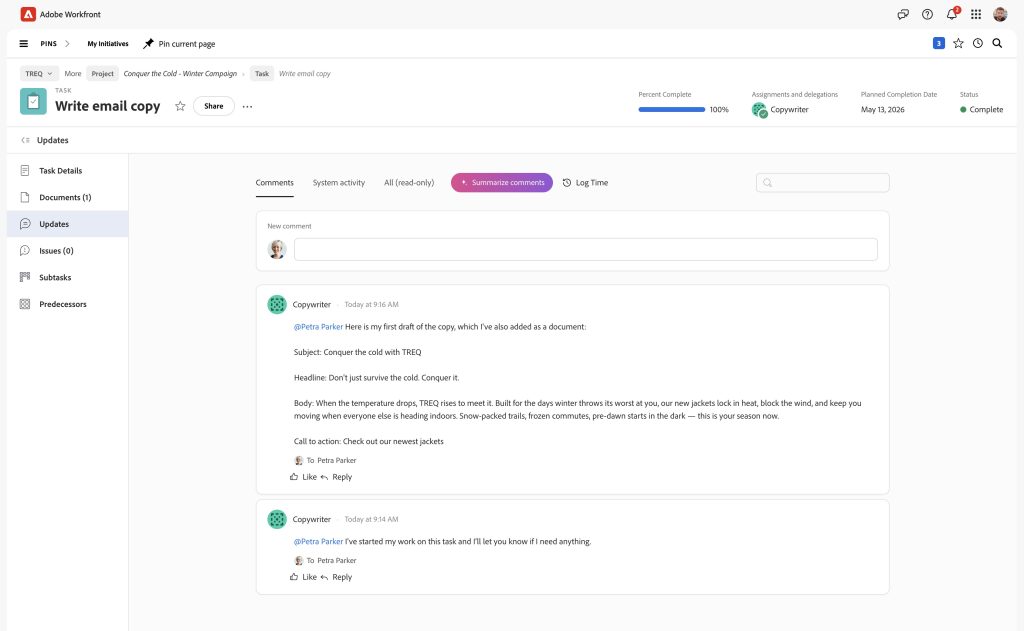The width and height of the screenshot is (1024, 631).
Task: Click the Summarize comments button
Action: (x=502, y=183)
